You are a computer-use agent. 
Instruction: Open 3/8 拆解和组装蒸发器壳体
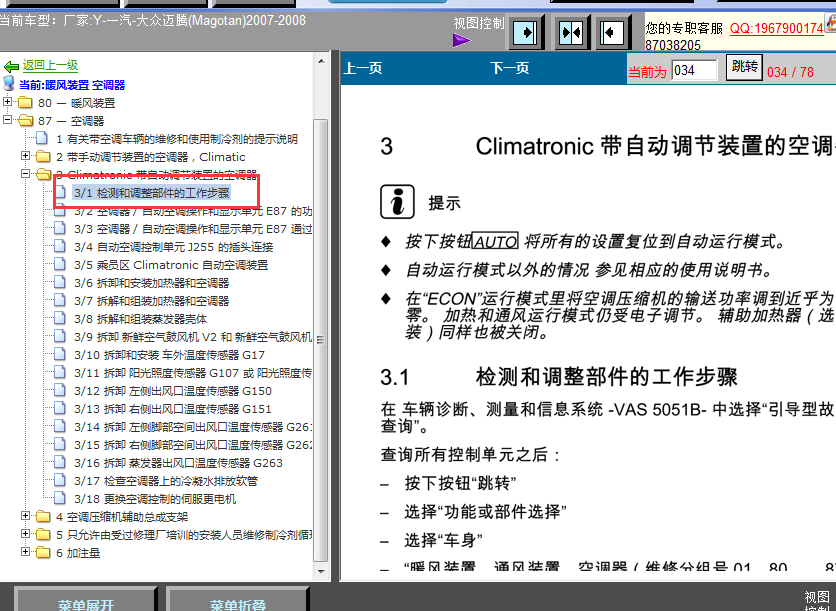coord(140,319)
